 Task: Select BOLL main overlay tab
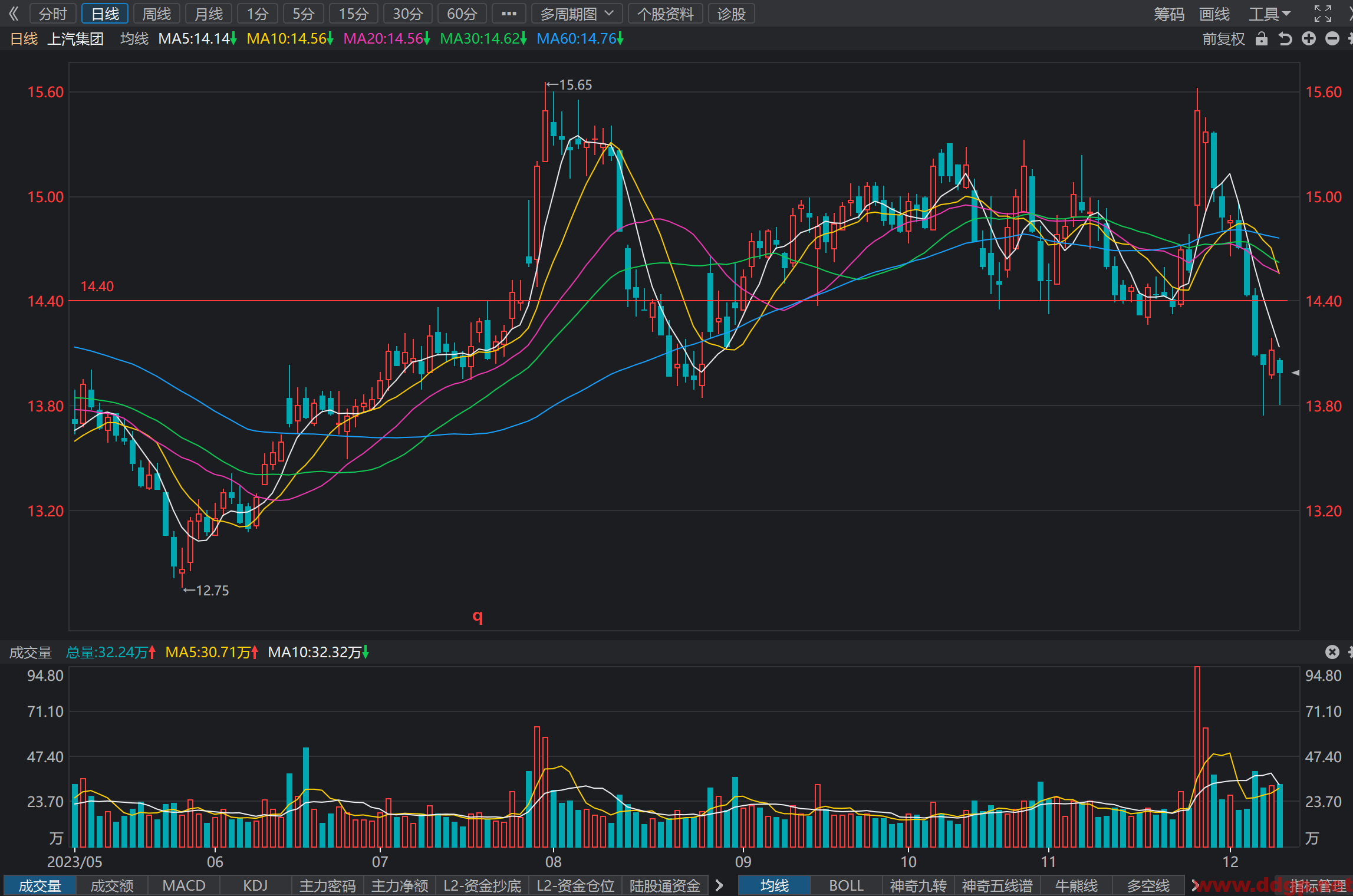click(847, 885)
